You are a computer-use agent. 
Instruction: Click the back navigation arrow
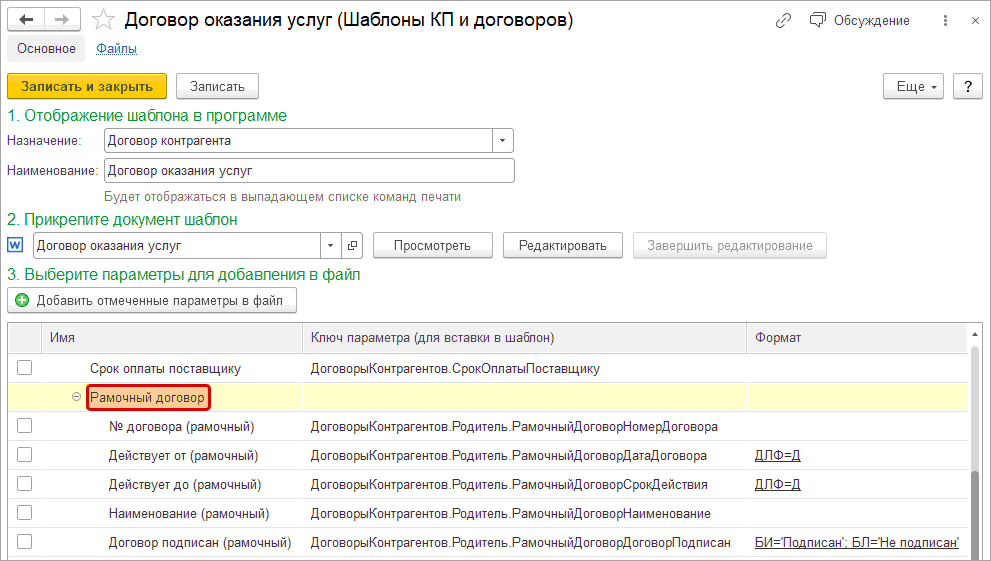click(26, 20)
